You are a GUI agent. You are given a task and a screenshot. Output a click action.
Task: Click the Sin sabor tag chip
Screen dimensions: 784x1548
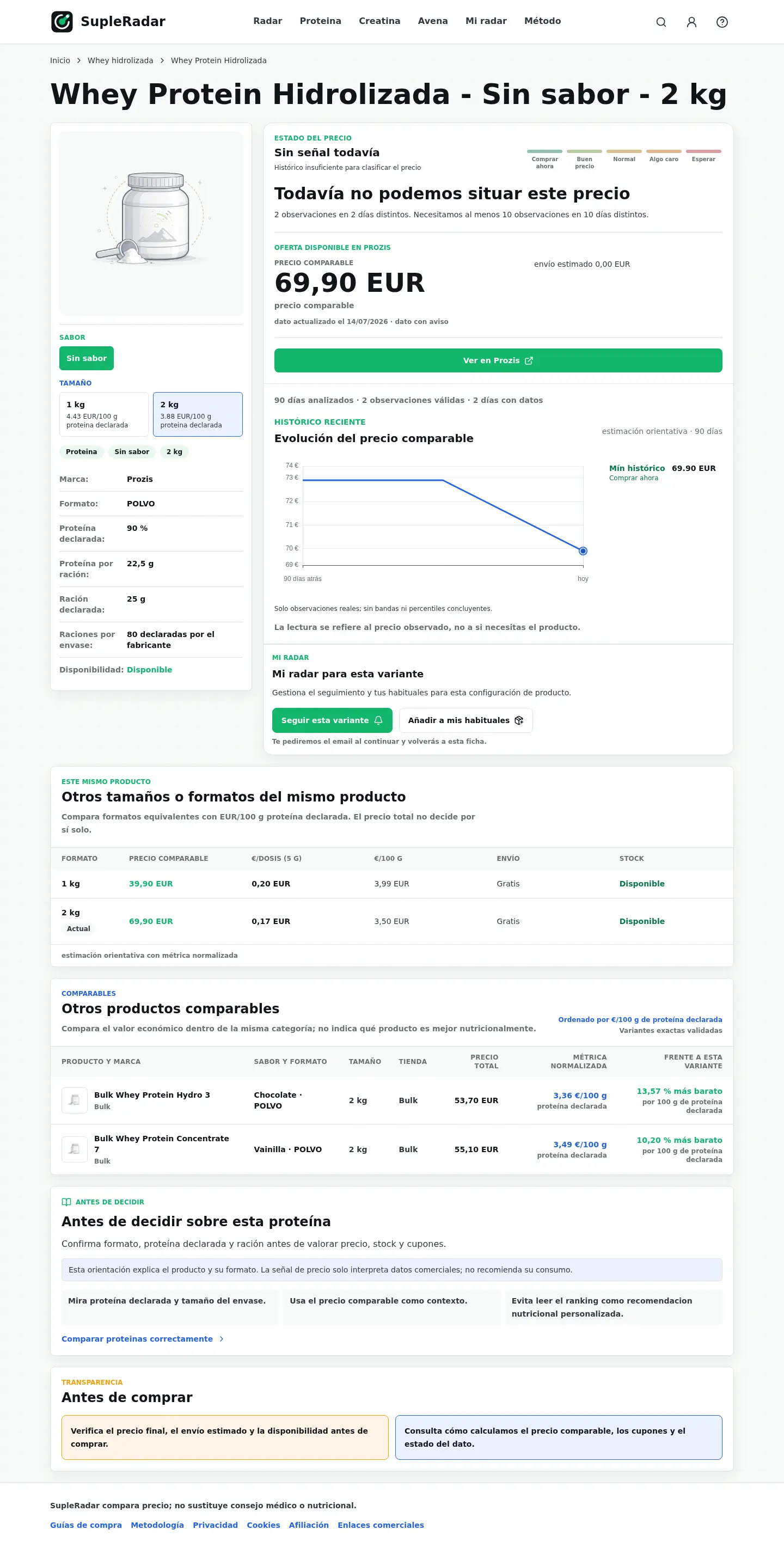point(132,452)
